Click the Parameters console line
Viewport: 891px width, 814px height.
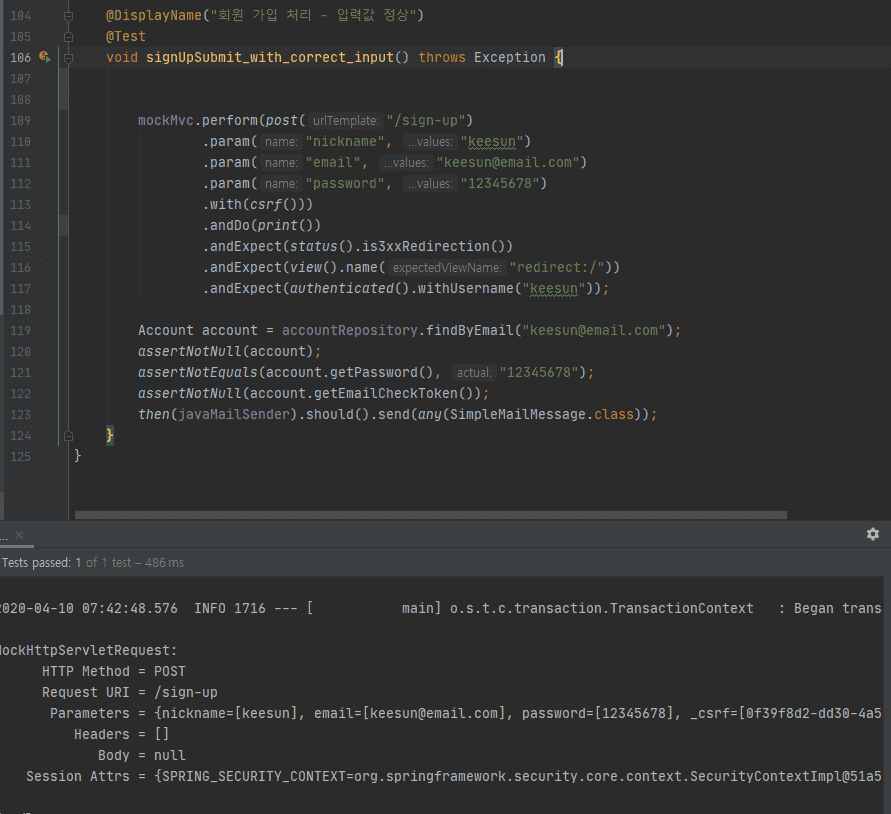[465, 713]
